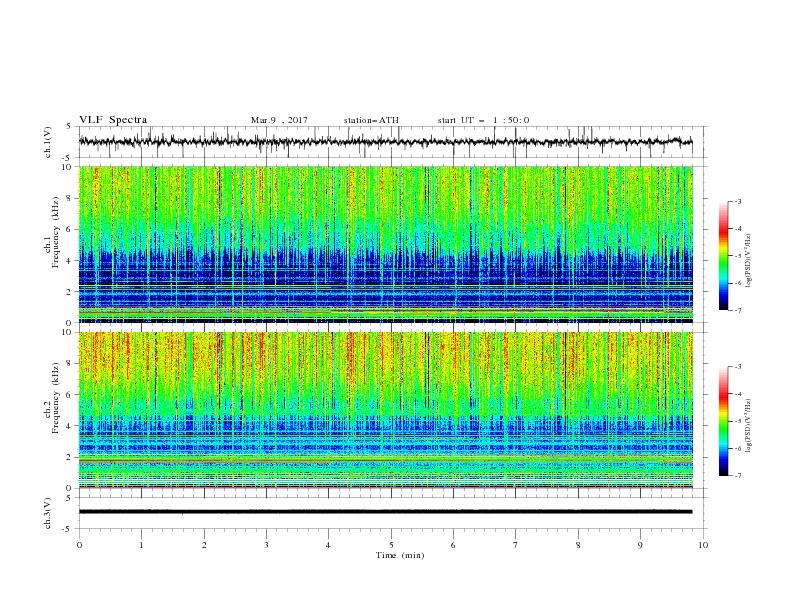Click the "Time (min)" axis label

[400, 555]
